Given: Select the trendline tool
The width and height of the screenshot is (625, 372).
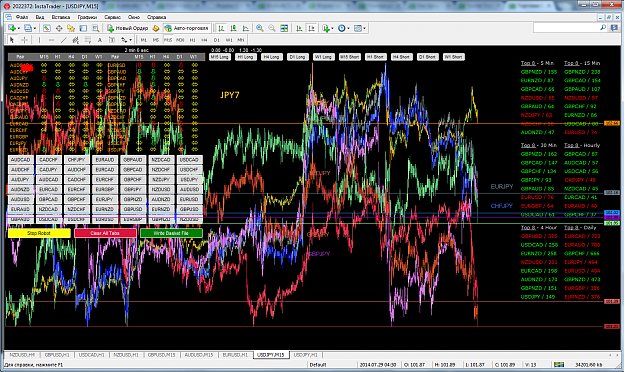Looking at the screenshot, I should click(63, 40).
